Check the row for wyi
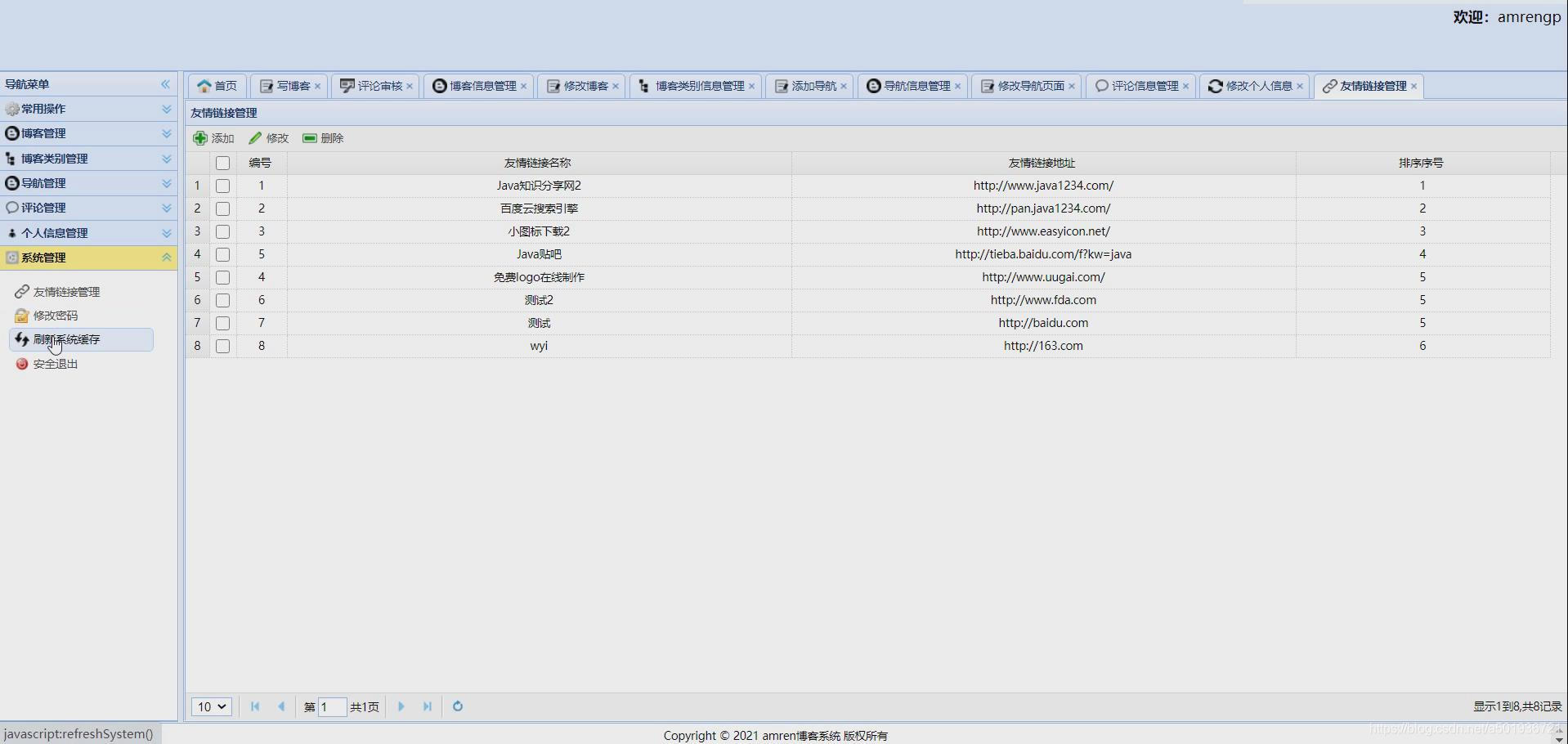Screen dimensions: 1568x744 click(222, 347)
